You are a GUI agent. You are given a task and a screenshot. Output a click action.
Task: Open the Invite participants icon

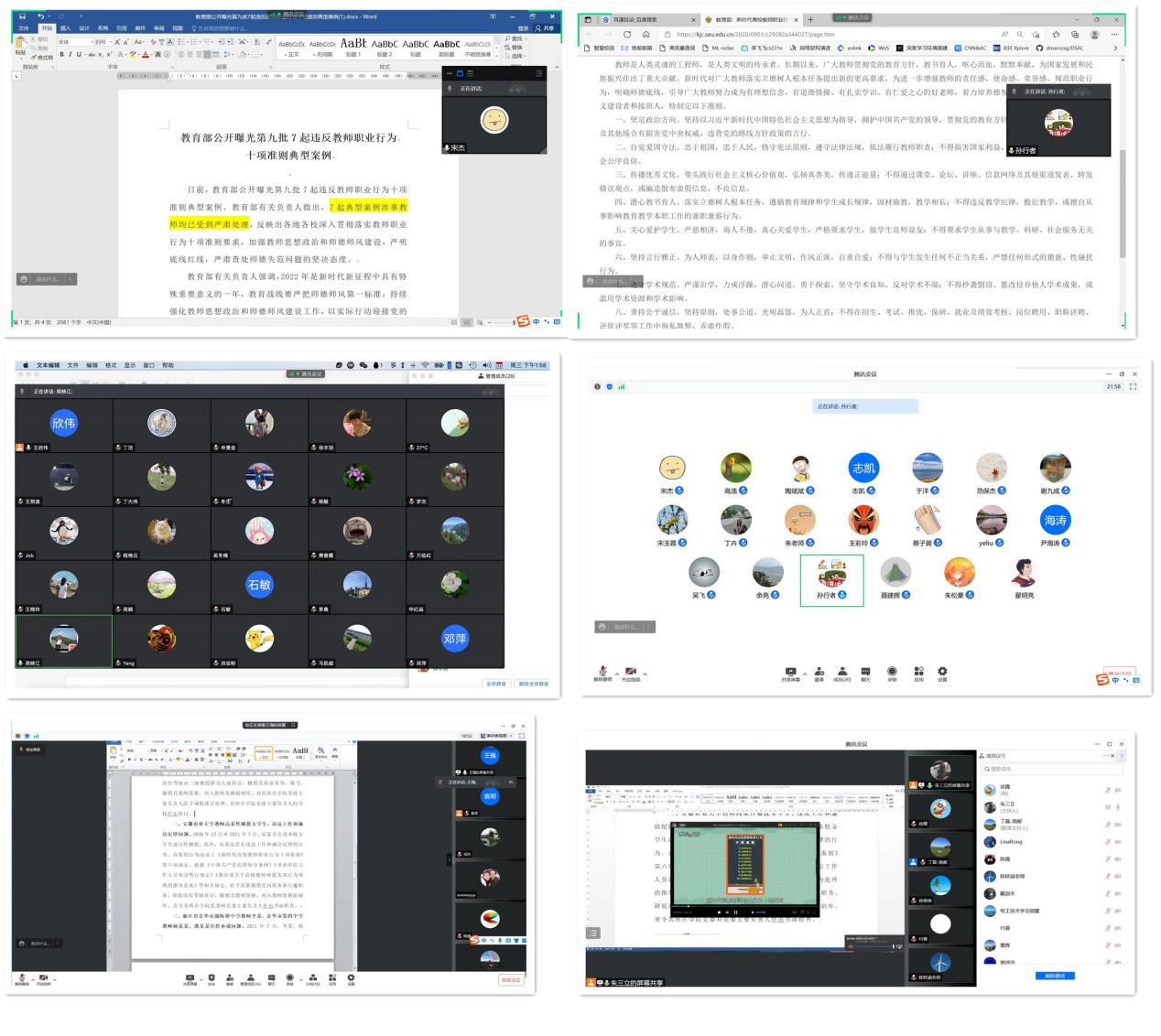click(819, 673)
